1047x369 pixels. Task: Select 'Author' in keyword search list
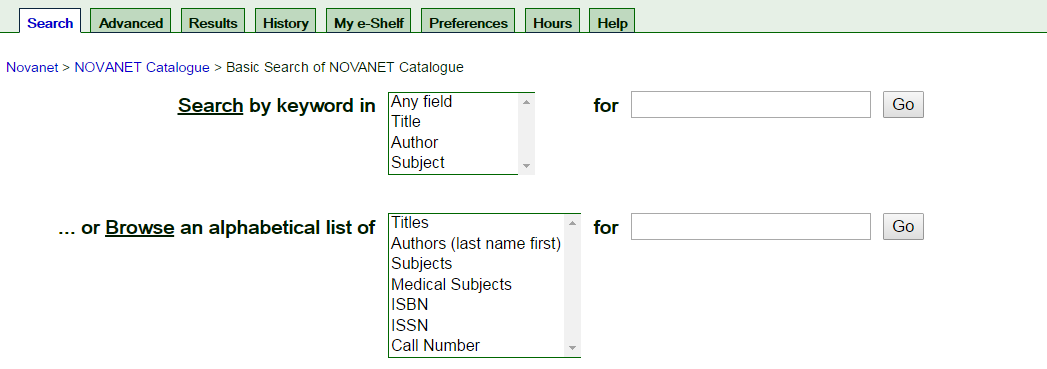tap(453, 143)
